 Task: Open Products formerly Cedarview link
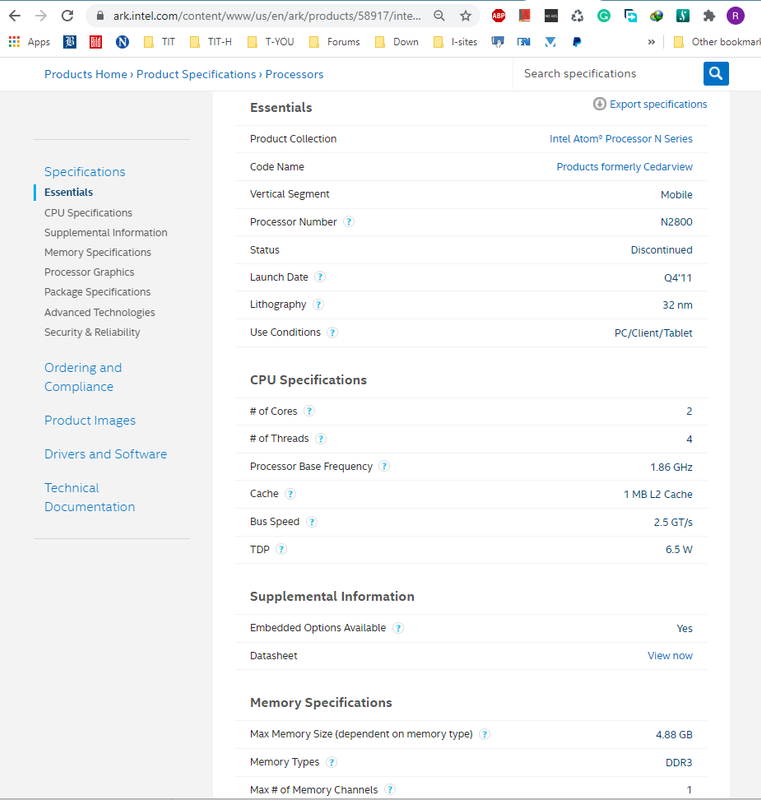pyautogui.click(x=624, y=167)
